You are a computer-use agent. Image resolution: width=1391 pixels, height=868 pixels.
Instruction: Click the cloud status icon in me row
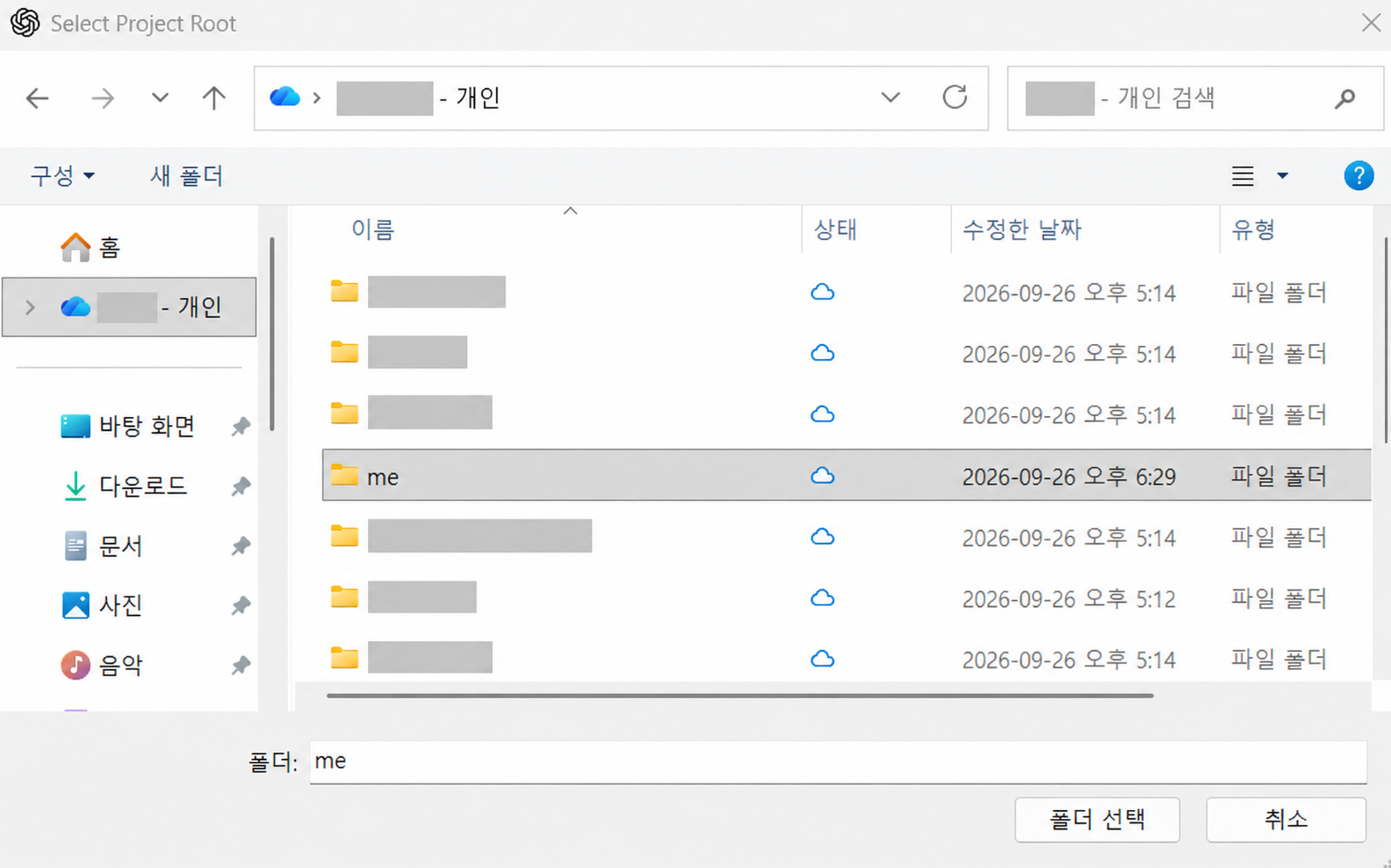tap(822, 476)
